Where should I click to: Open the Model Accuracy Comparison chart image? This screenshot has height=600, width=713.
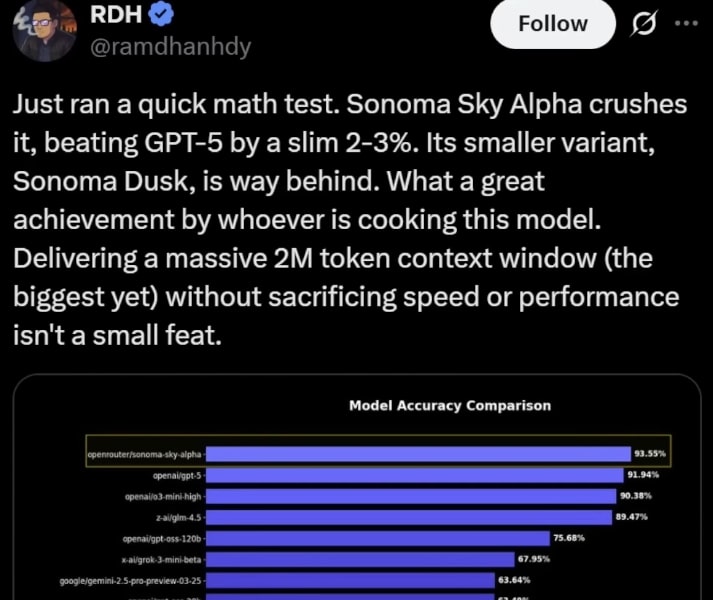click(357, 487)
